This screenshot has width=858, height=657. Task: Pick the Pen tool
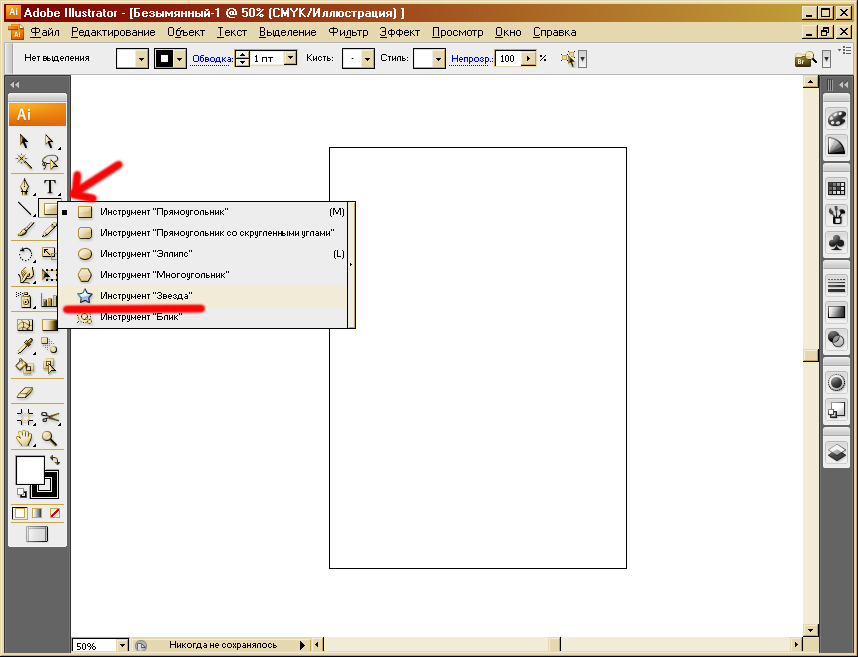coord(24,187)
